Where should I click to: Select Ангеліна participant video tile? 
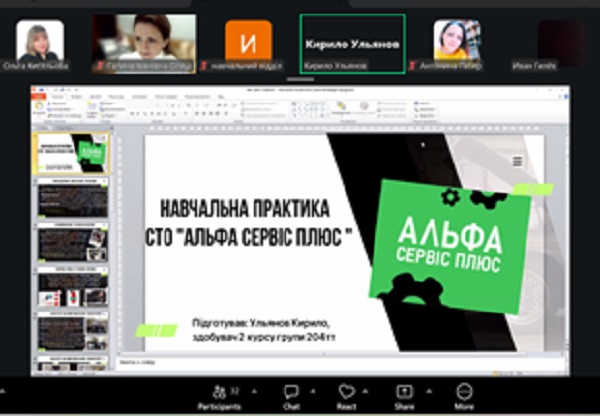coord(457,43)
